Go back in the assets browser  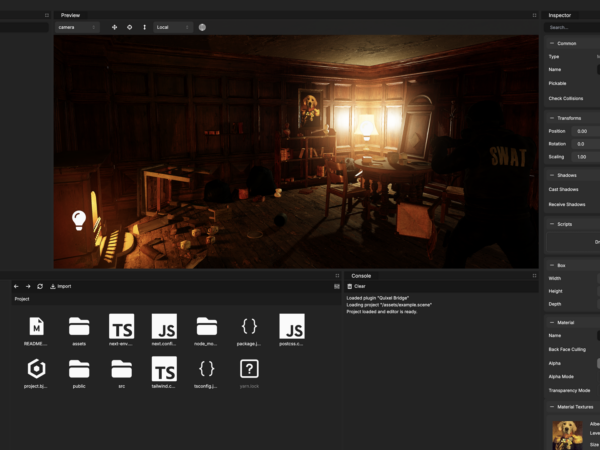point(16,286)
